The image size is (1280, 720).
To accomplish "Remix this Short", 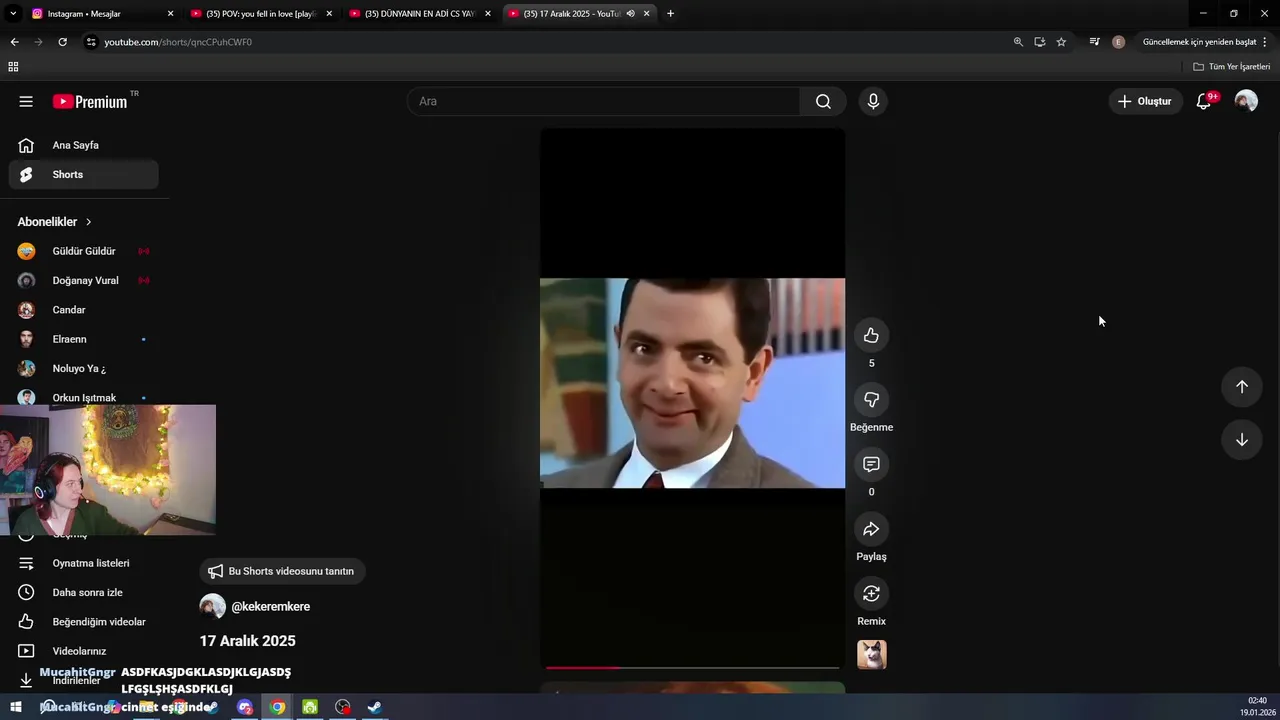I will tap(871, 593).
